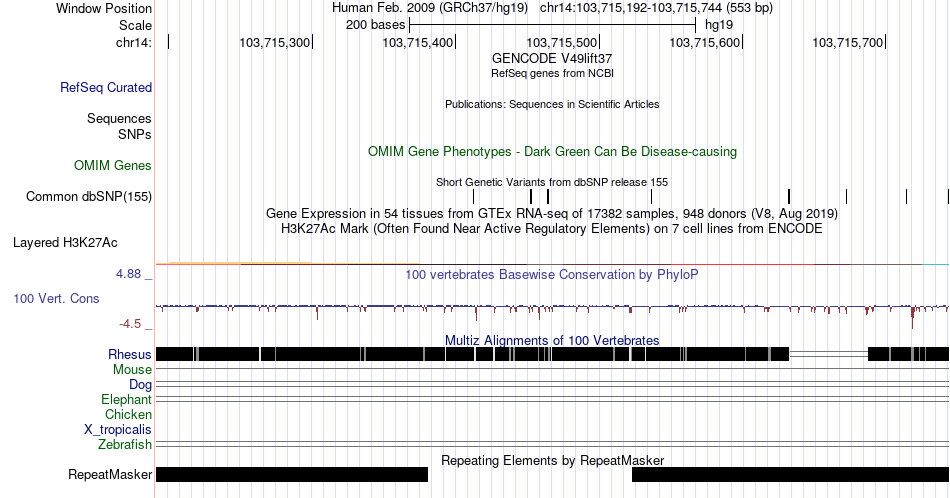Select the Elephant alignment species label

(x=126, y=399)
